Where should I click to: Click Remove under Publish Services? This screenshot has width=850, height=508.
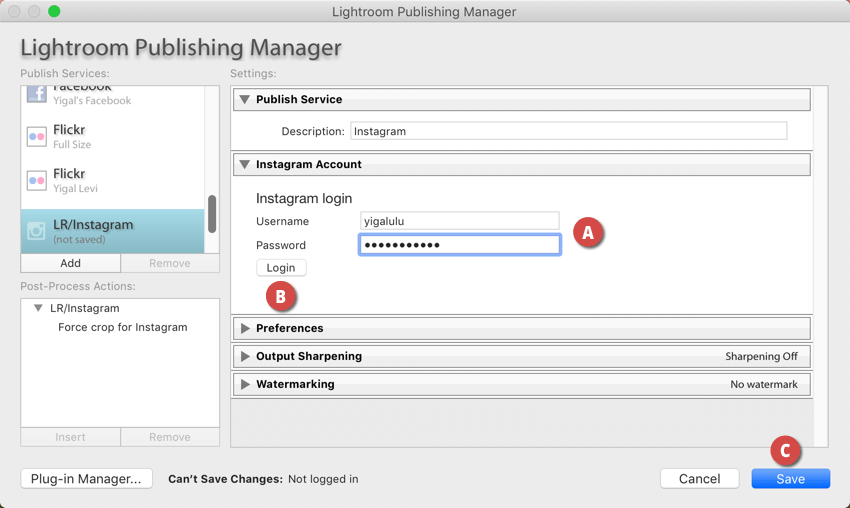point(170,263)
